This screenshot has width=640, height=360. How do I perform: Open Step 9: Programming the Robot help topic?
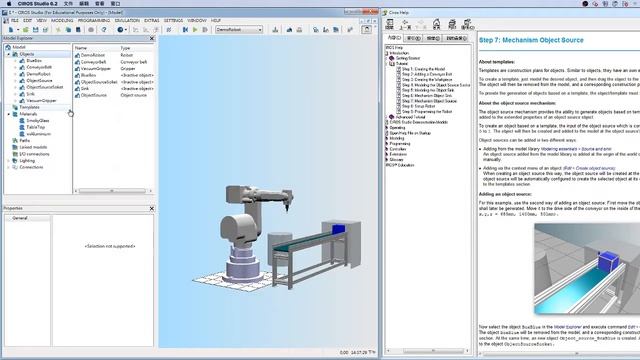(427, 111)
